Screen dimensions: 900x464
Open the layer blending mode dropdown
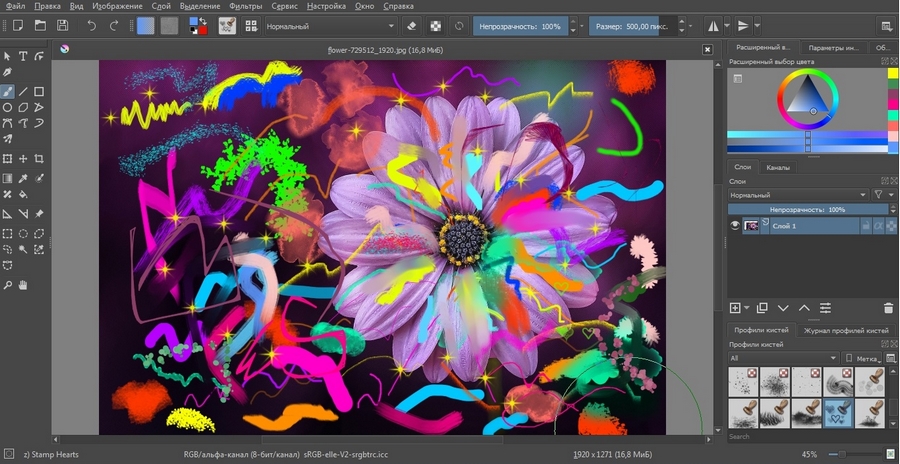pos(798,195)
